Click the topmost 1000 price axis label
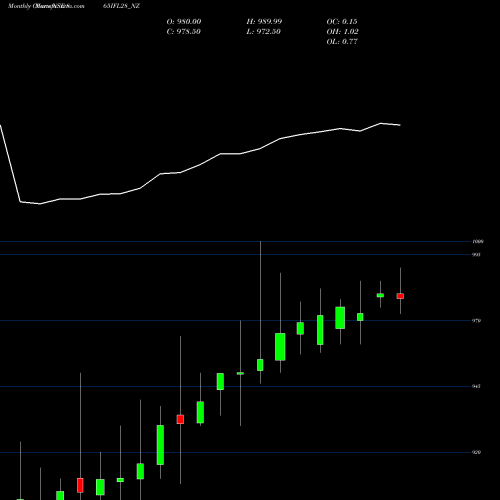Screen dimensions: 500x500 pyautogui.click(x=478, y=241)
